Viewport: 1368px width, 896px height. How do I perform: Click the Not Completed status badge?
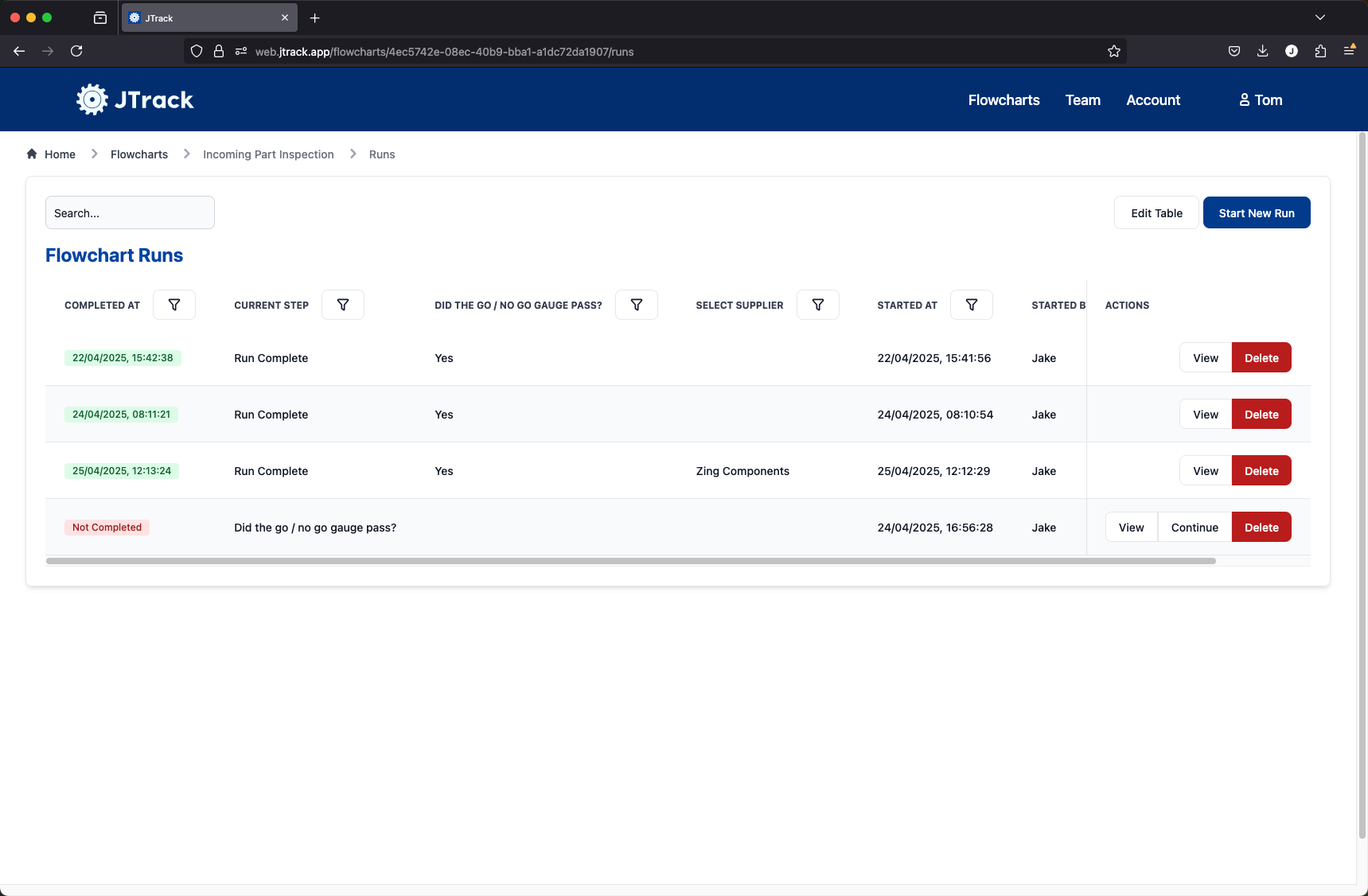pos(107,528)
